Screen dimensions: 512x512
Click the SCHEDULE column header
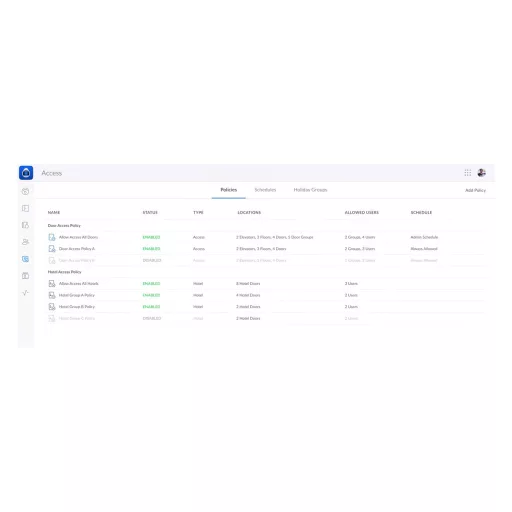421,212
